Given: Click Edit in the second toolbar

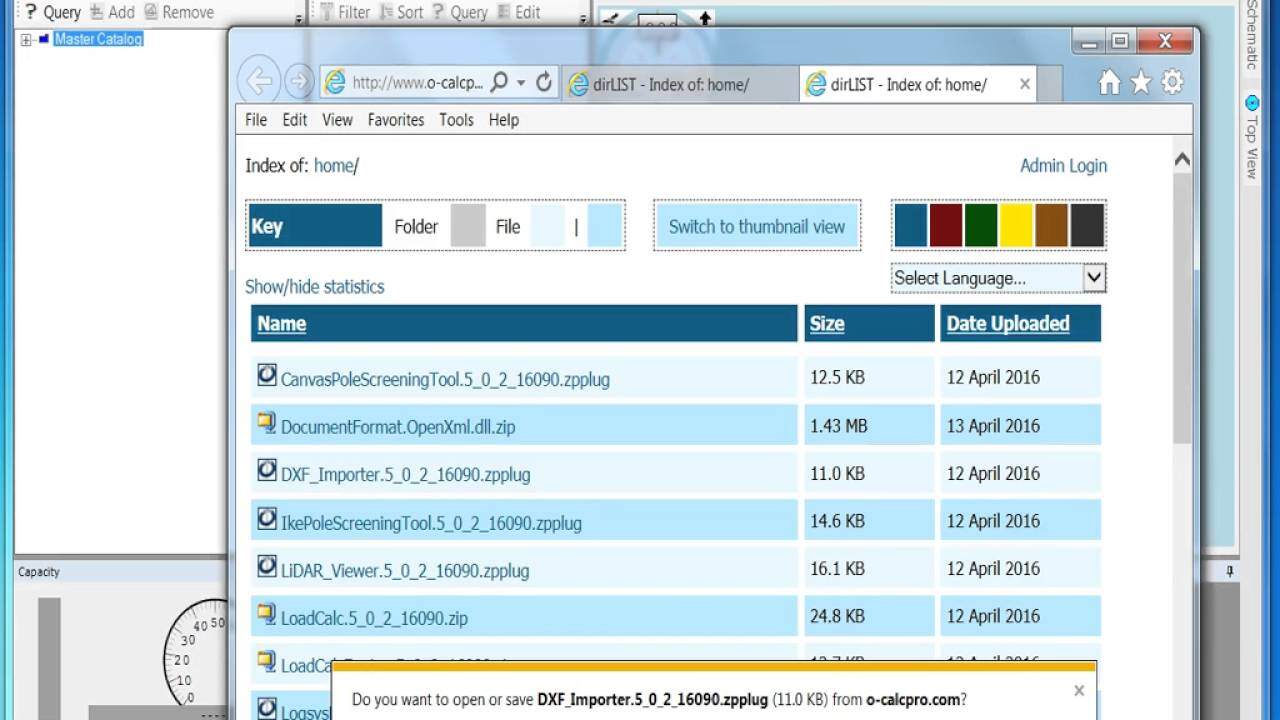Looking at the screenshot, I should pos(518,12).
